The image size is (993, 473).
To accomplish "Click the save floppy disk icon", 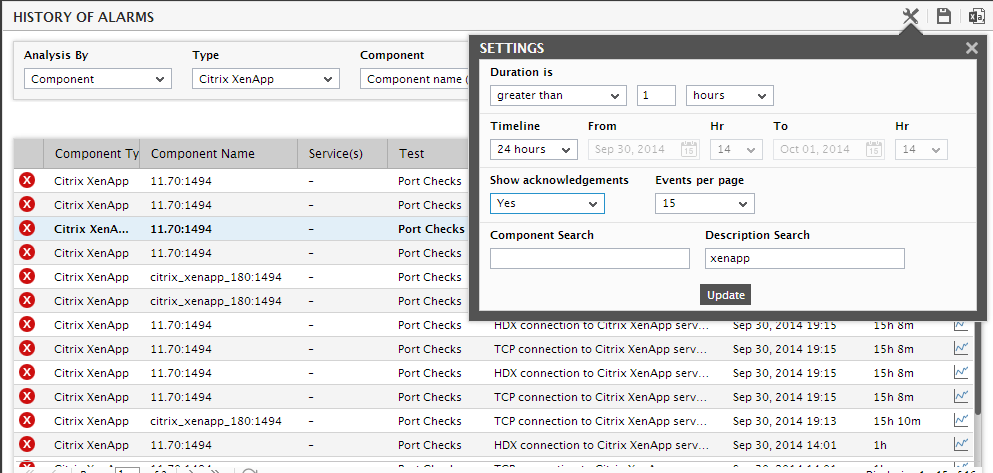I will point(944,16).
